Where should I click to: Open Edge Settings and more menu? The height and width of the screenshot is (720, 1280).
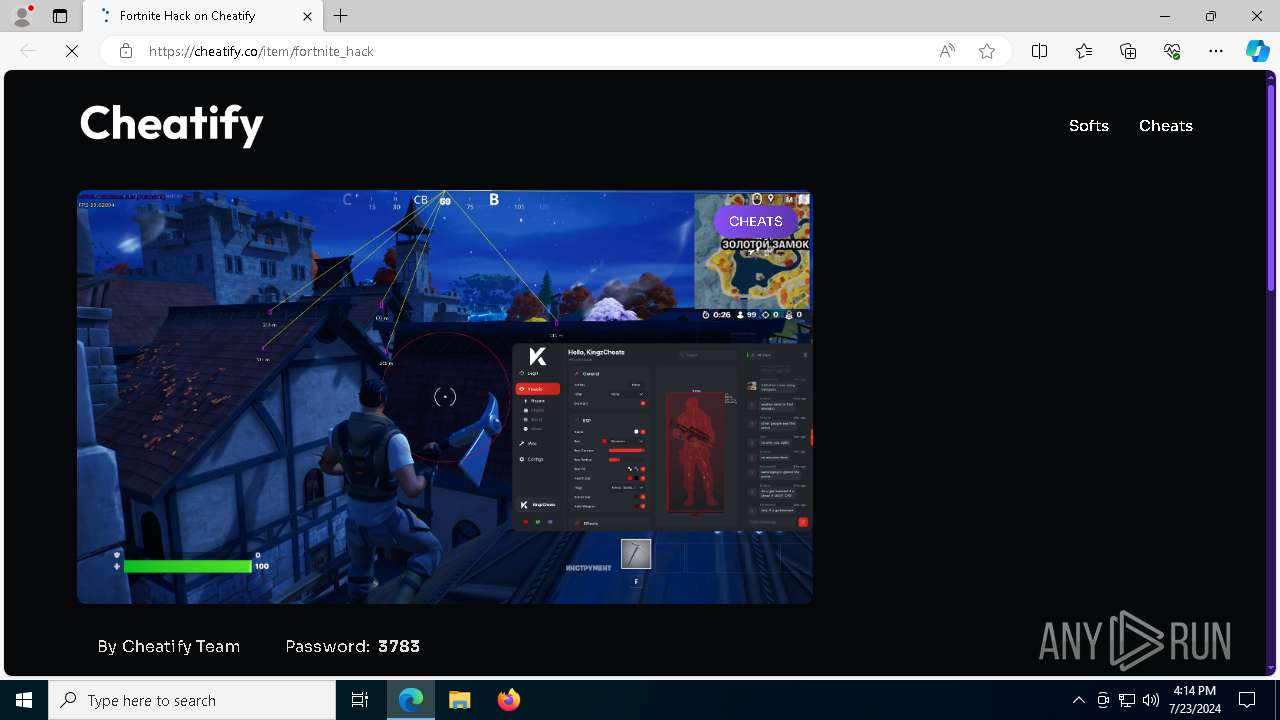point(1216,51)
